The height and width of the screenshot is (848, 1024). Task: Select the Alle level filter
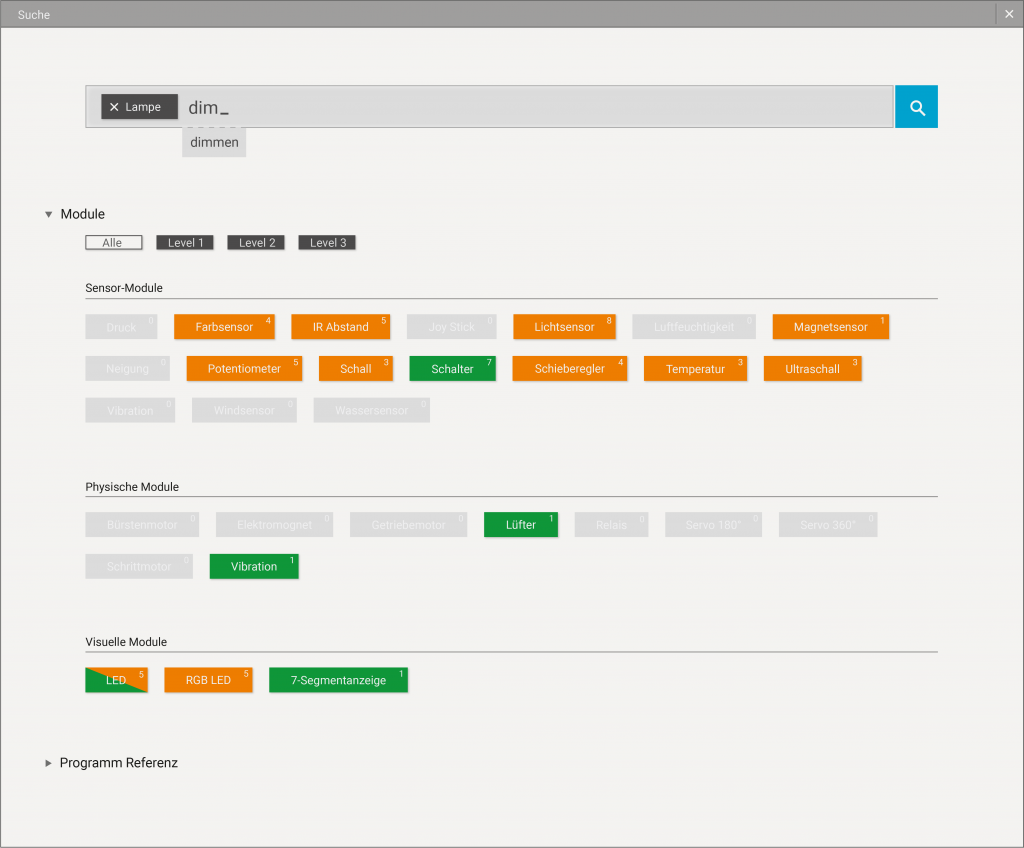pyautogui.click(x=113, y=242)
